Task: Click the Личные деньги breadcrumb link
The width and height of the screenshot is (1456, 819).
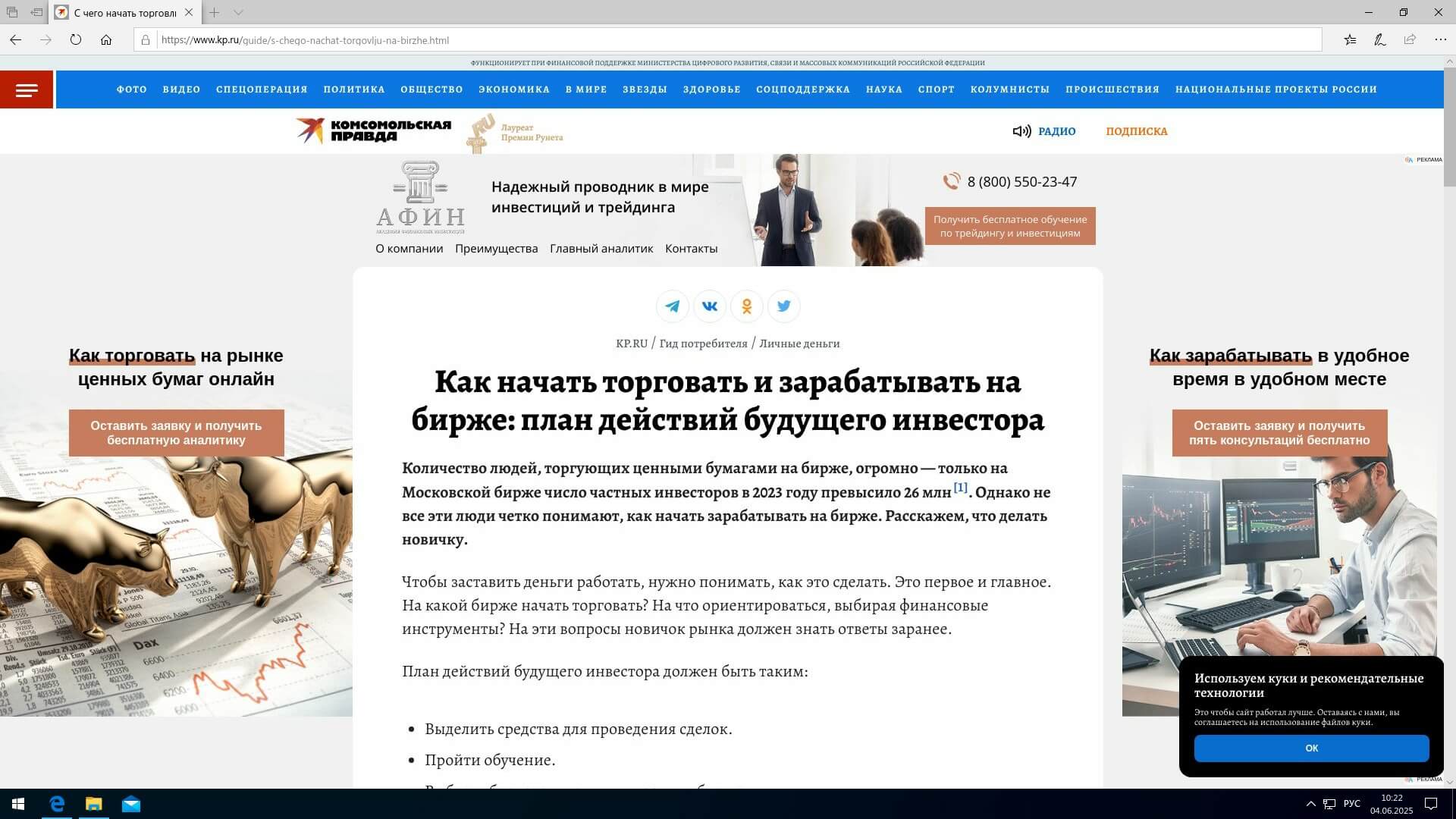Action: click(799, 344)
